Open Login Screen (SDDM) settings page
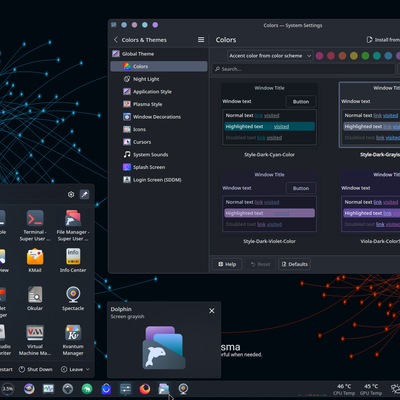 coord(159,180)
